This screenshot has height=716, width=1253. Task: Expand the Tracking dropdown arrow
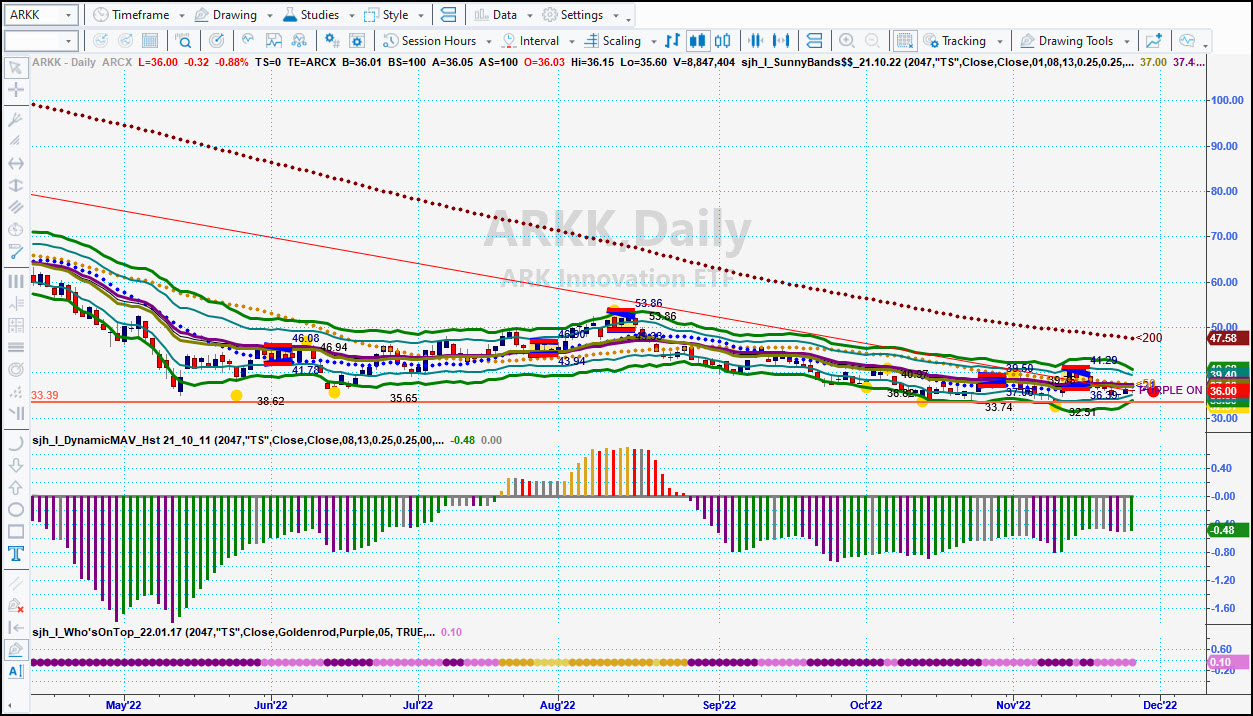[x=999, y=42]
